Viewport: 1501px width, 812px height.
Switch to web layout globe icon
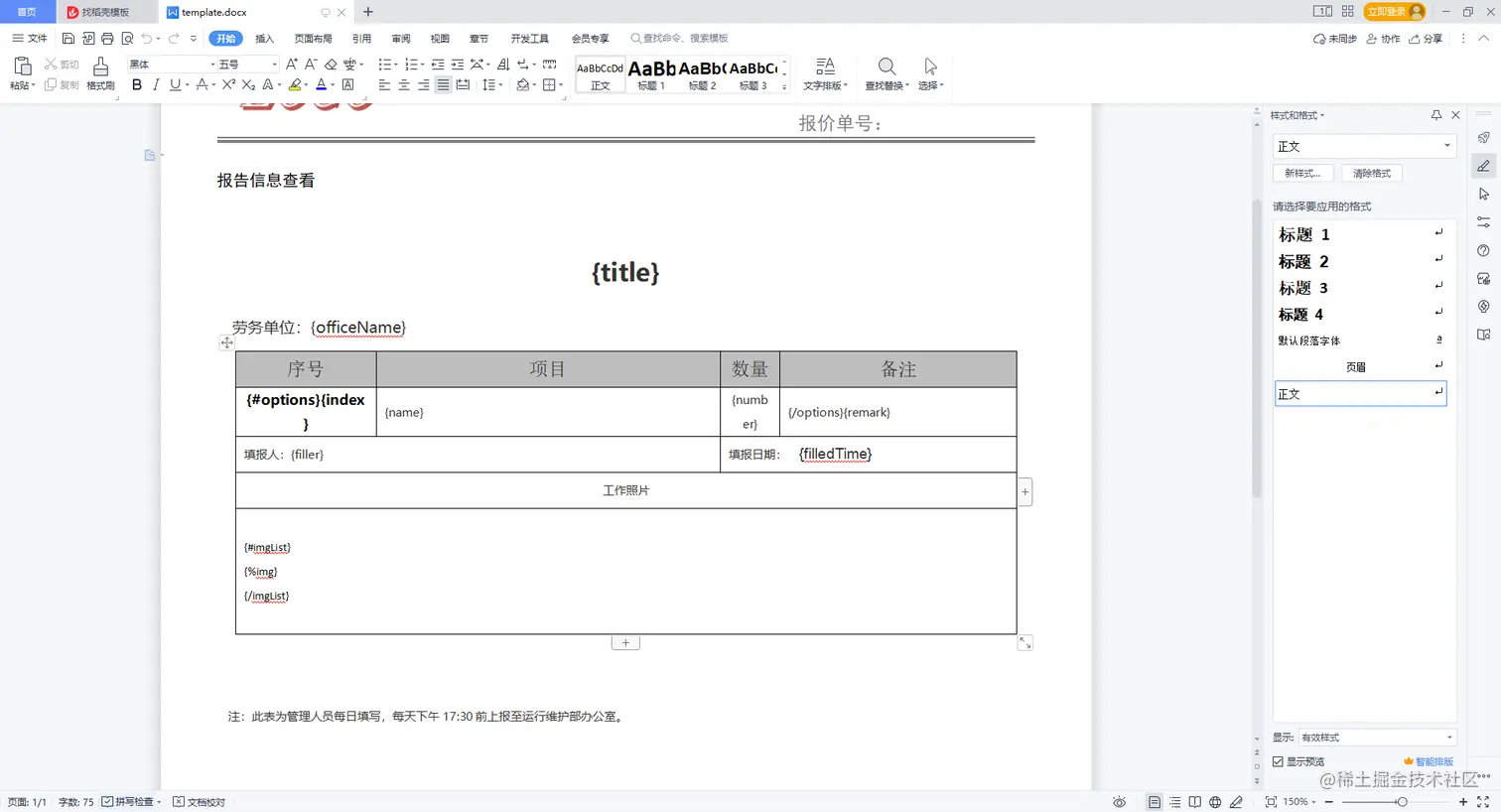click(x=1215, y=802)
